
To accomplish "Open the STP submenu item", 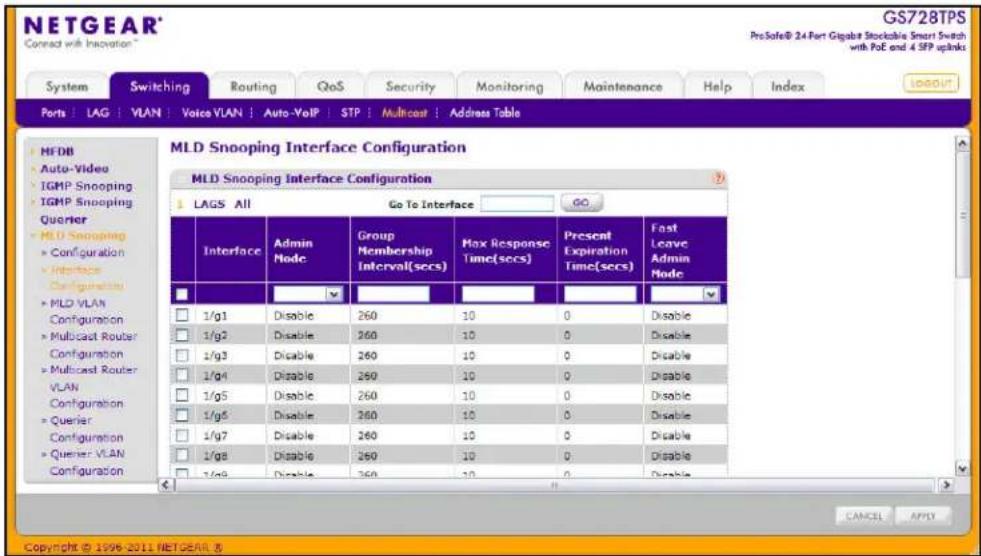I will click(350, 113).
